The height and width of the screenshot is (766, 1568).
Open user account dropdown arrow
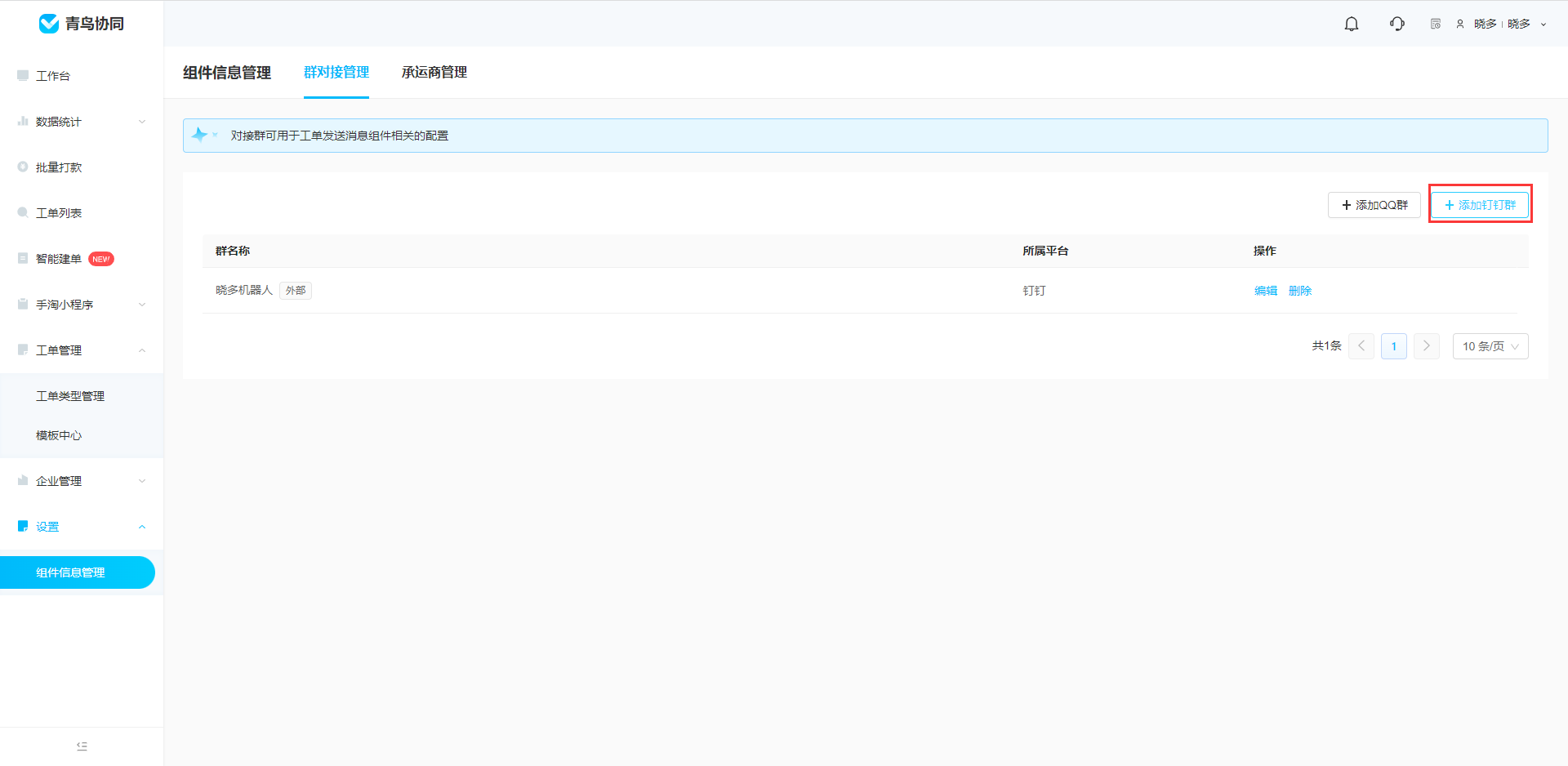(1543, 24)
